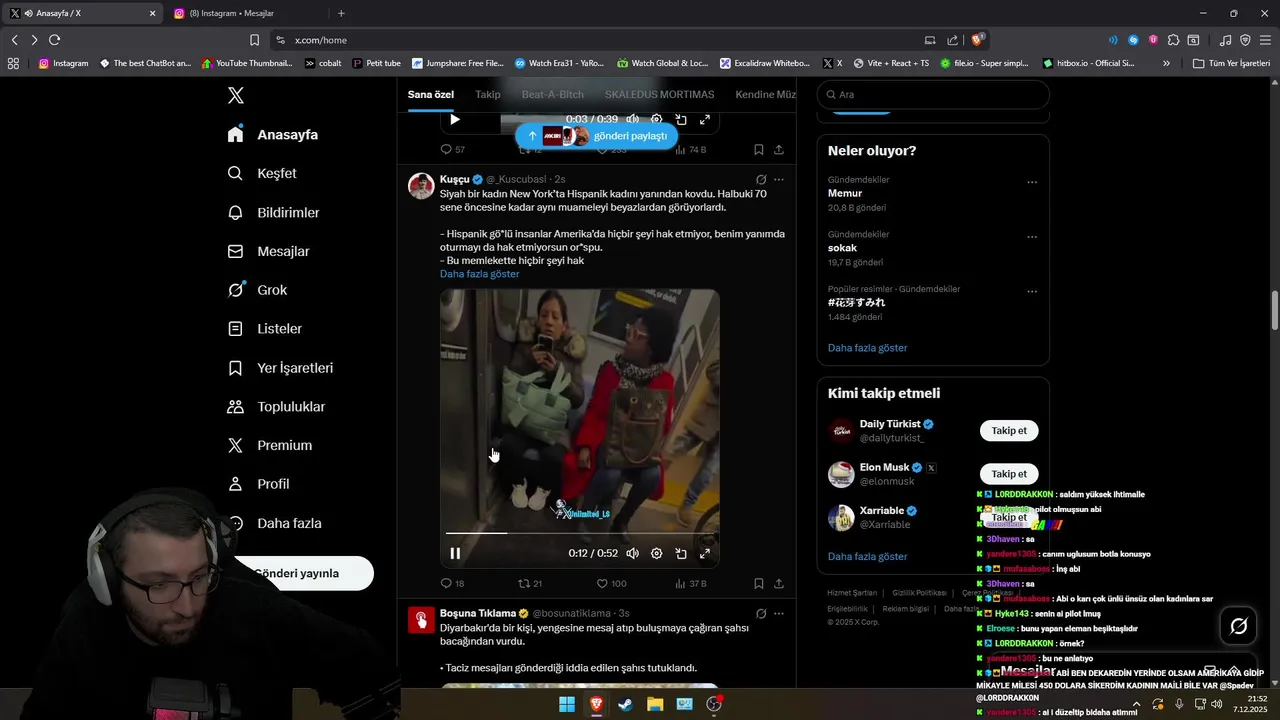Open Grok icon on Kuşçu post
Screen dimensions: 1280x720
[x=761, y=179]
